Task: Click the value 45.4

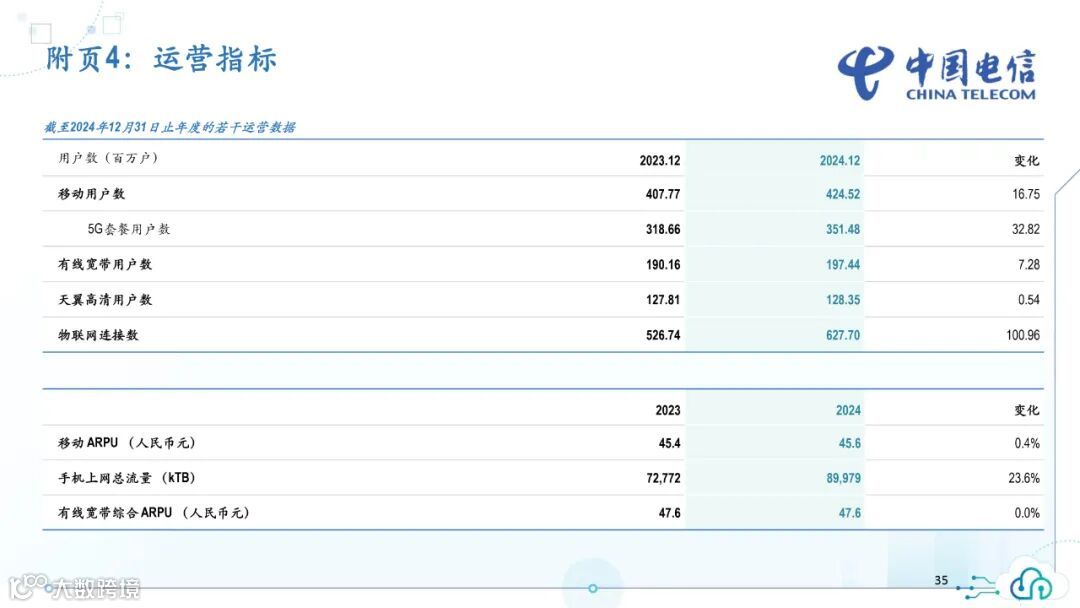Action: [669, 443]
